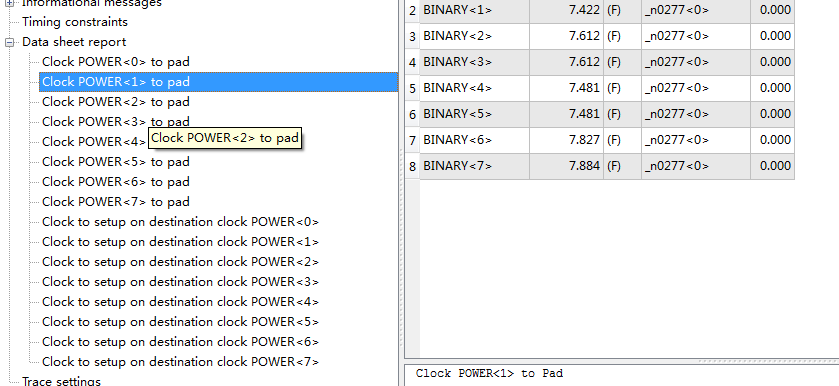Click the BINARY<5> table cell
Image resolution: width=839 pixels, height=386 pixels.
tap(475, 114)
